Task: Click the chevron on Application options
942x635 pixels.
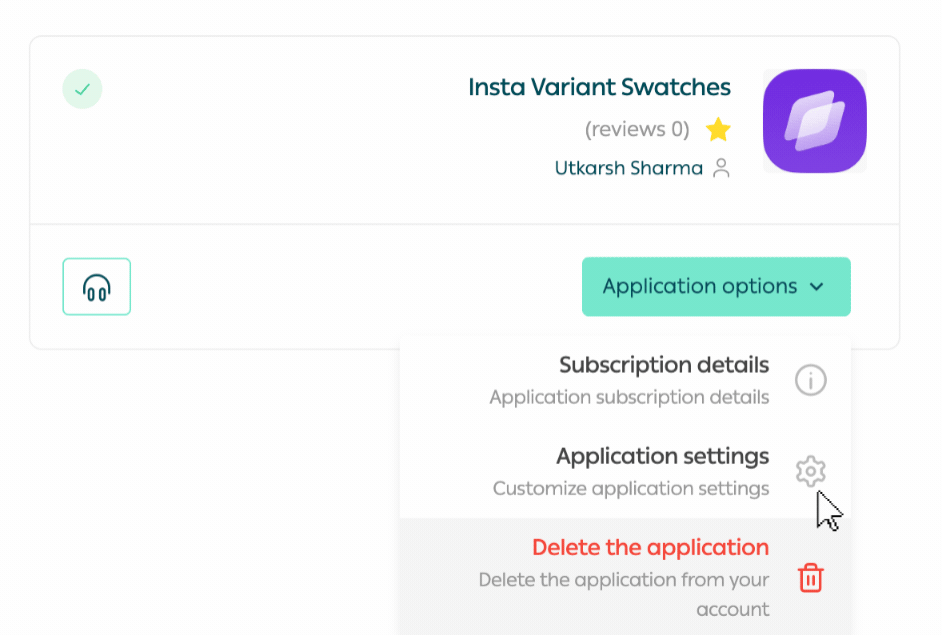Action: point(815,287)
